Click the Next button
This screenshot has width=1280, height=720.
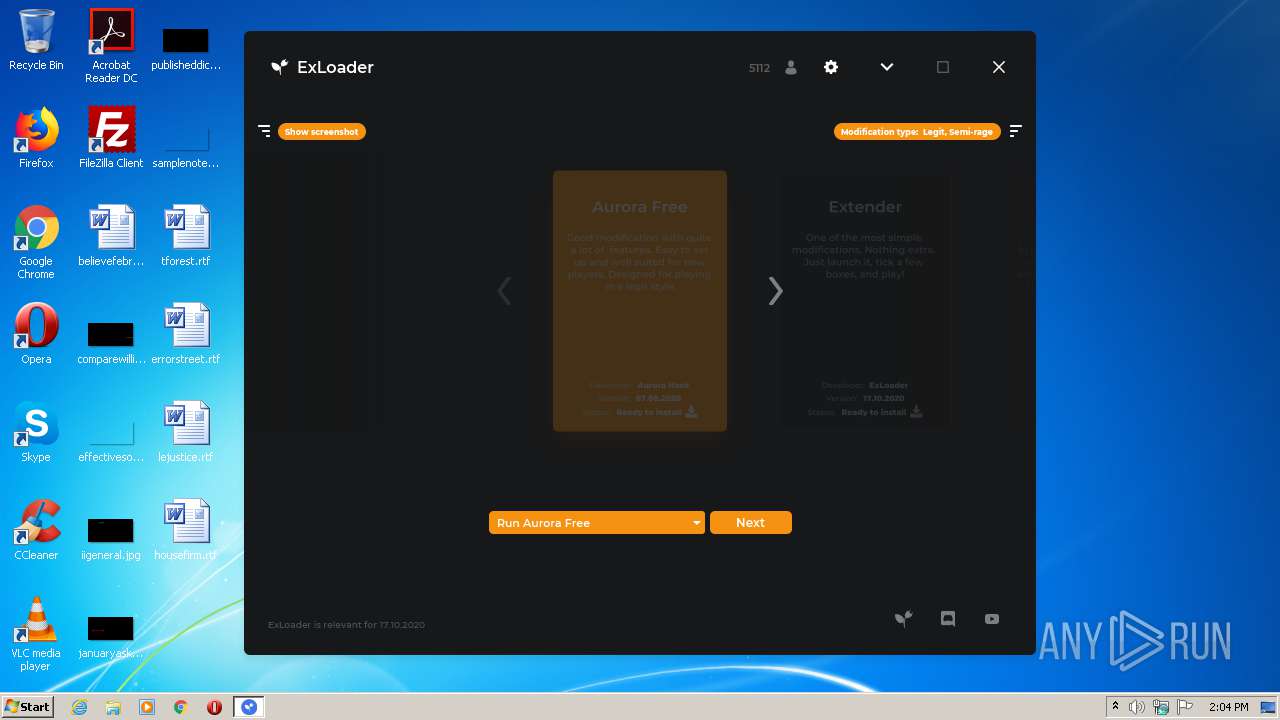tap(751, 522)
